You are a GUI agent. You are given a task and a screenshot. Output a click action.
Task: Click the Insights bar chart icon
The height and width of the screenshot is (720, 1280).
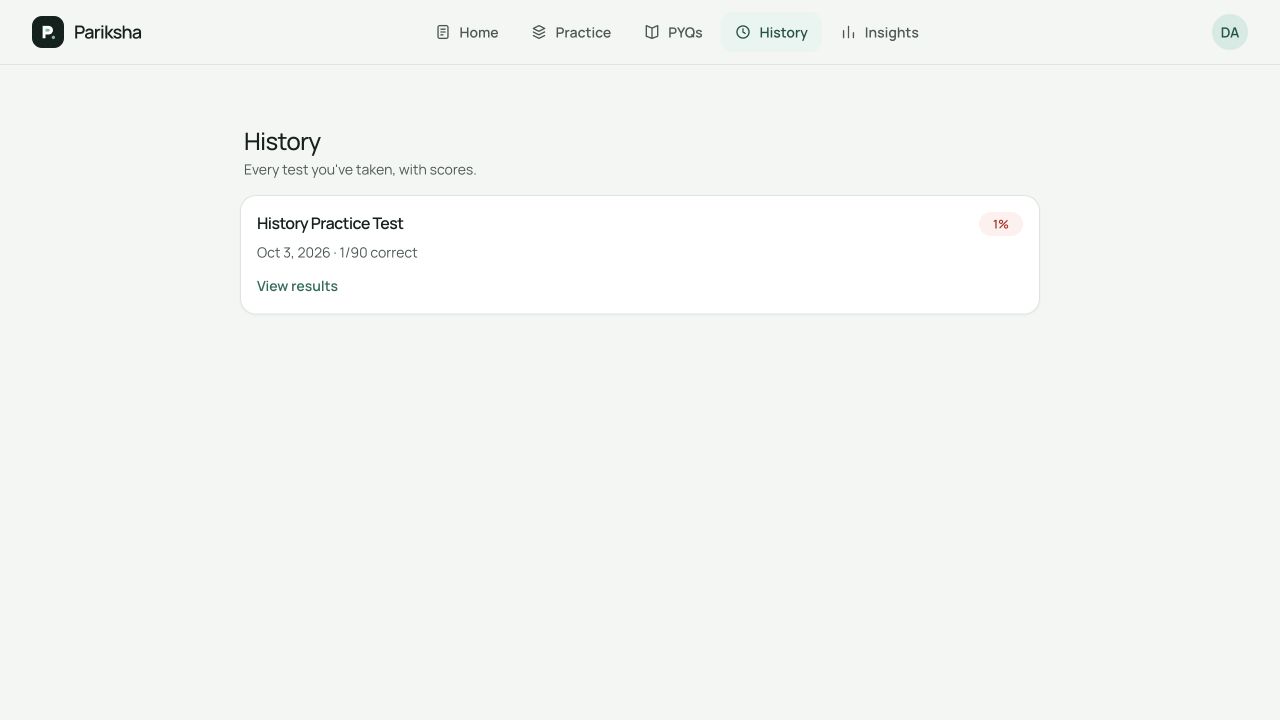[848, 32]
